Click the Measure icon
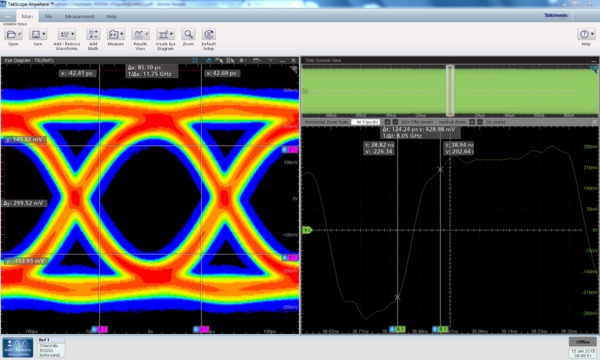 pos(113,34)
